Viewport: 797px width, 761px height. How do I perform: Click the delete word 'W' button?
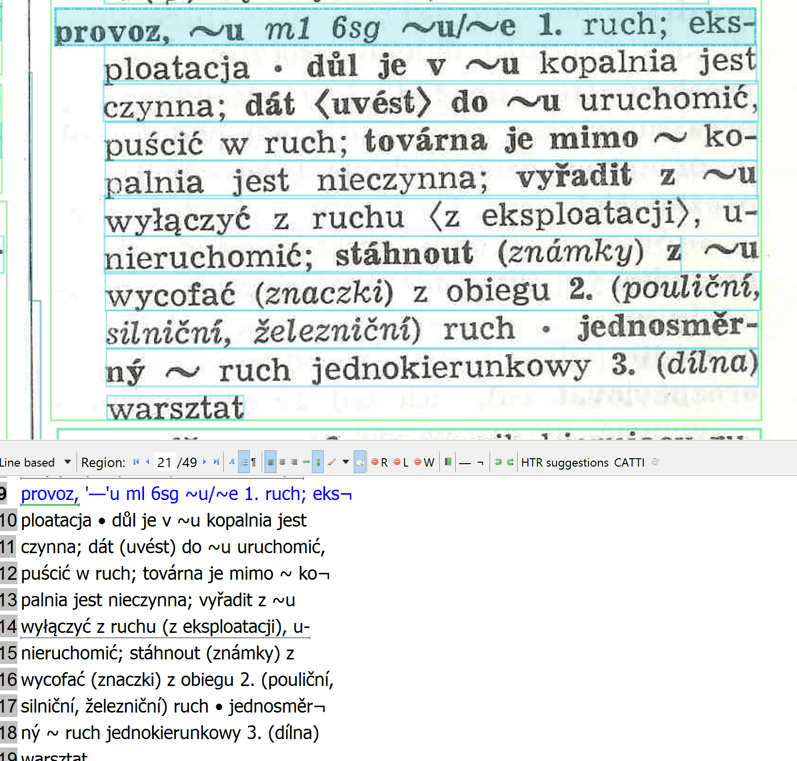point(425,462)
